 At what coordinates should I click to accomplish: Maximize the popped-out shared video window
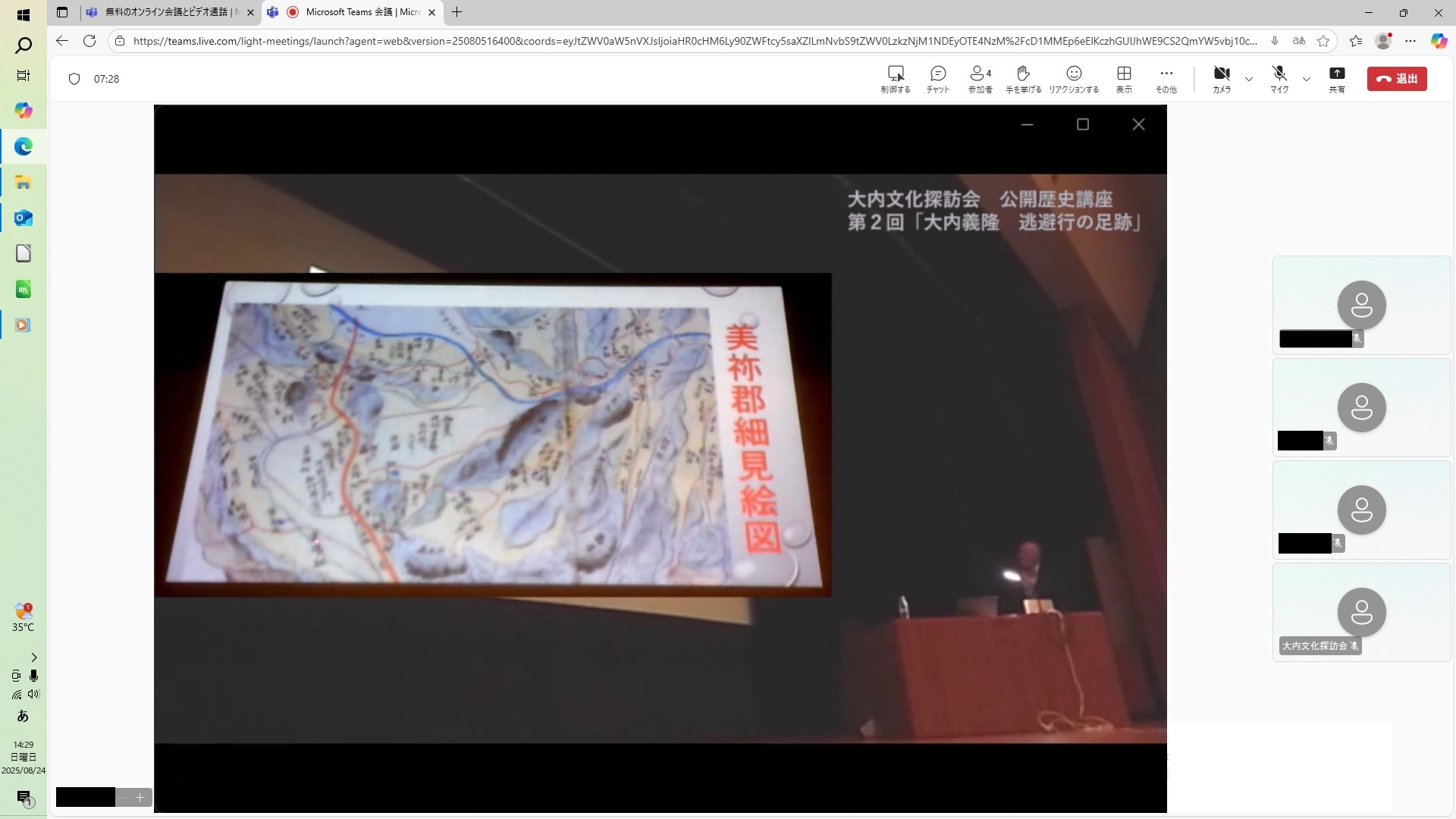[x=1083, y=124]
